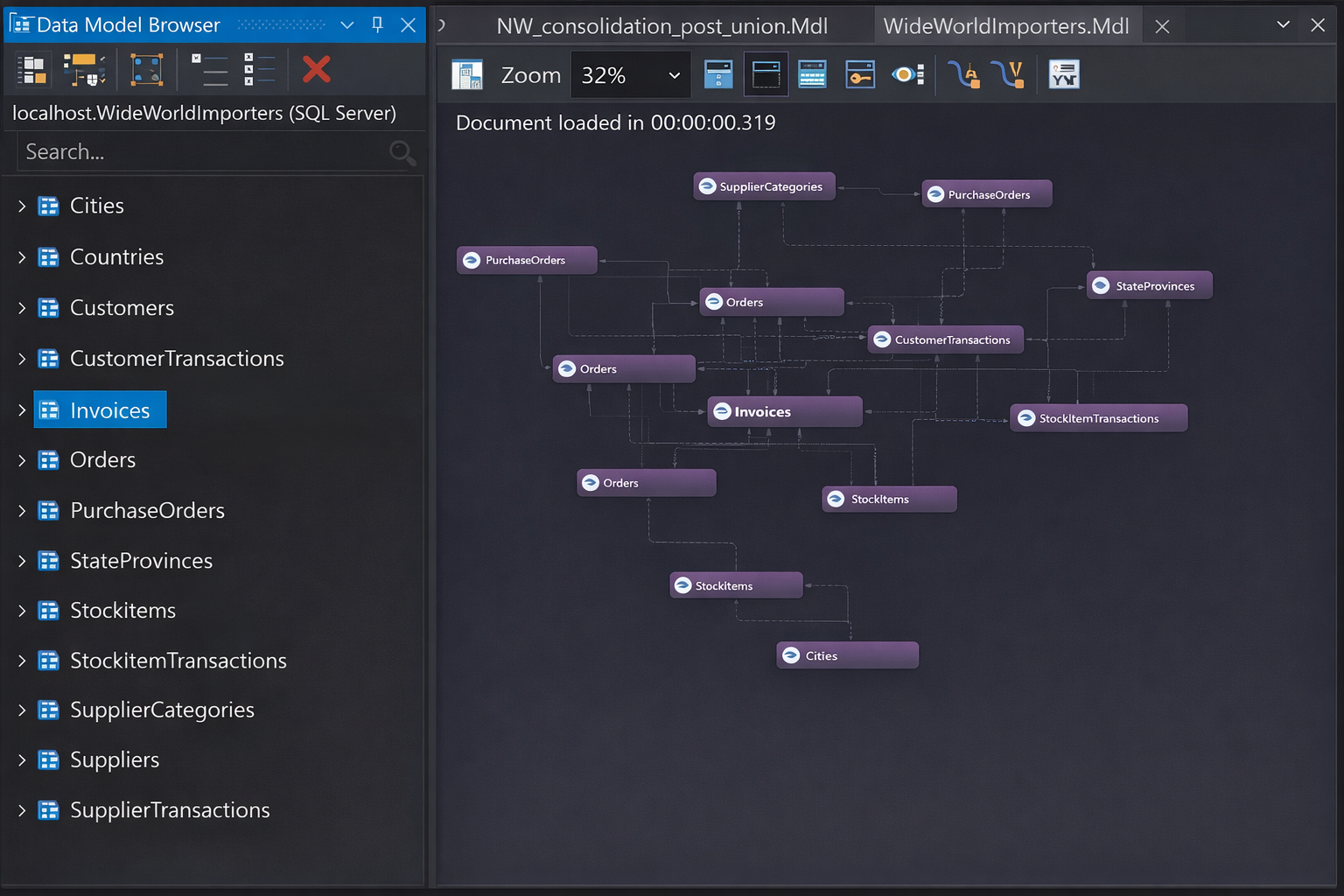
Task: Expand the Countries tree node
Action: (x=22, y=257)
